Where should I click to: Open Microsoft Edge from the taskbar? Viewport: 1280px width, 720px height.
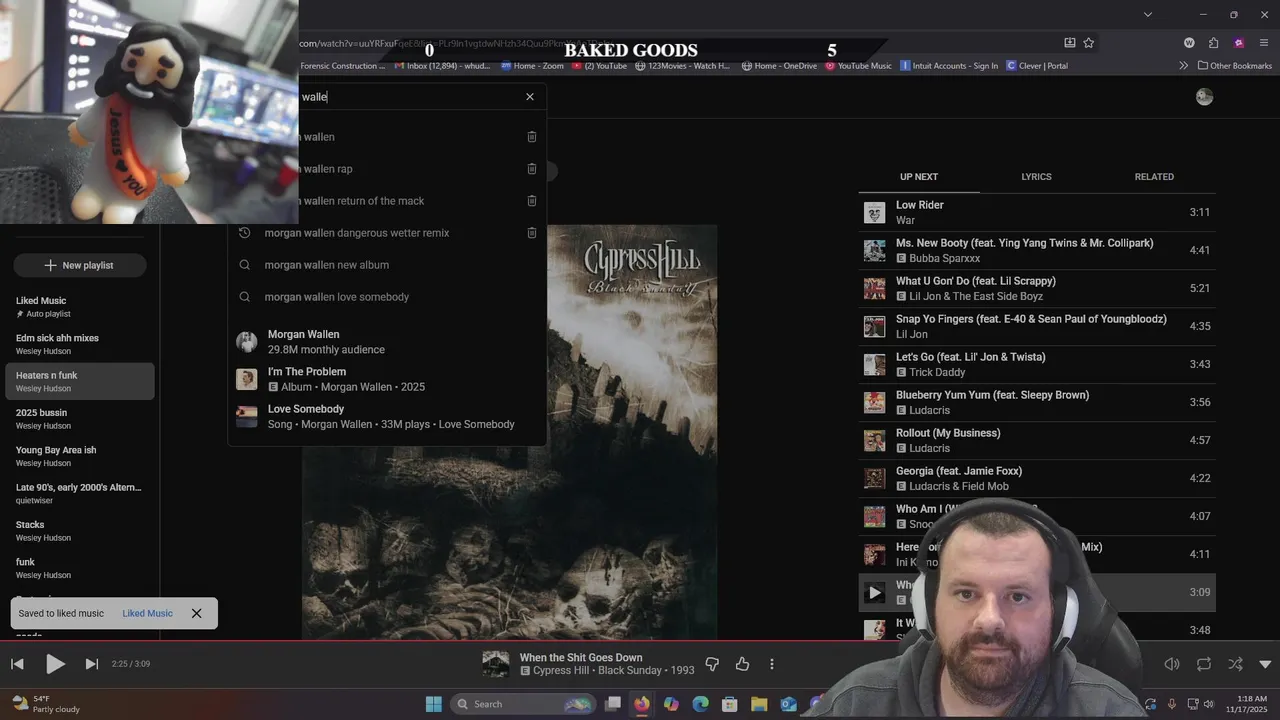(x=700, y=704)
